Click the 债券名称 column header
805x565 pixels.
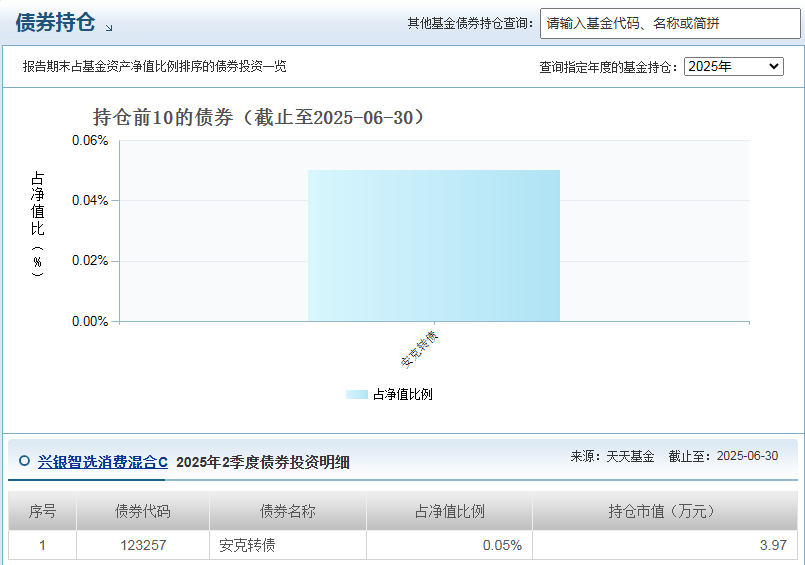coord(288,511)
